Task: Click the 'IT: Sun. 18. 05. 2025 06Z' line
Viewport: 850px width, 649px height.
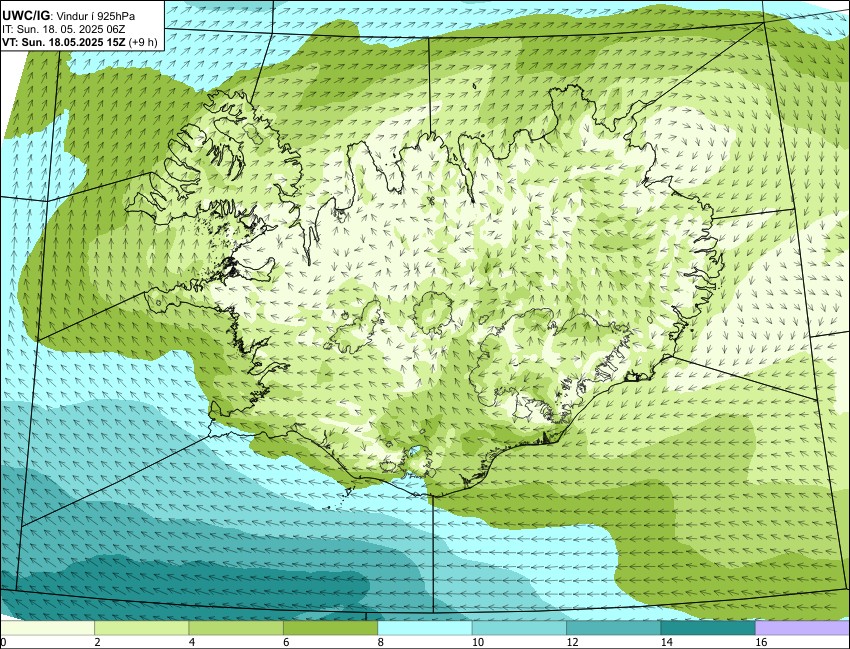Action: pos(63,30)
